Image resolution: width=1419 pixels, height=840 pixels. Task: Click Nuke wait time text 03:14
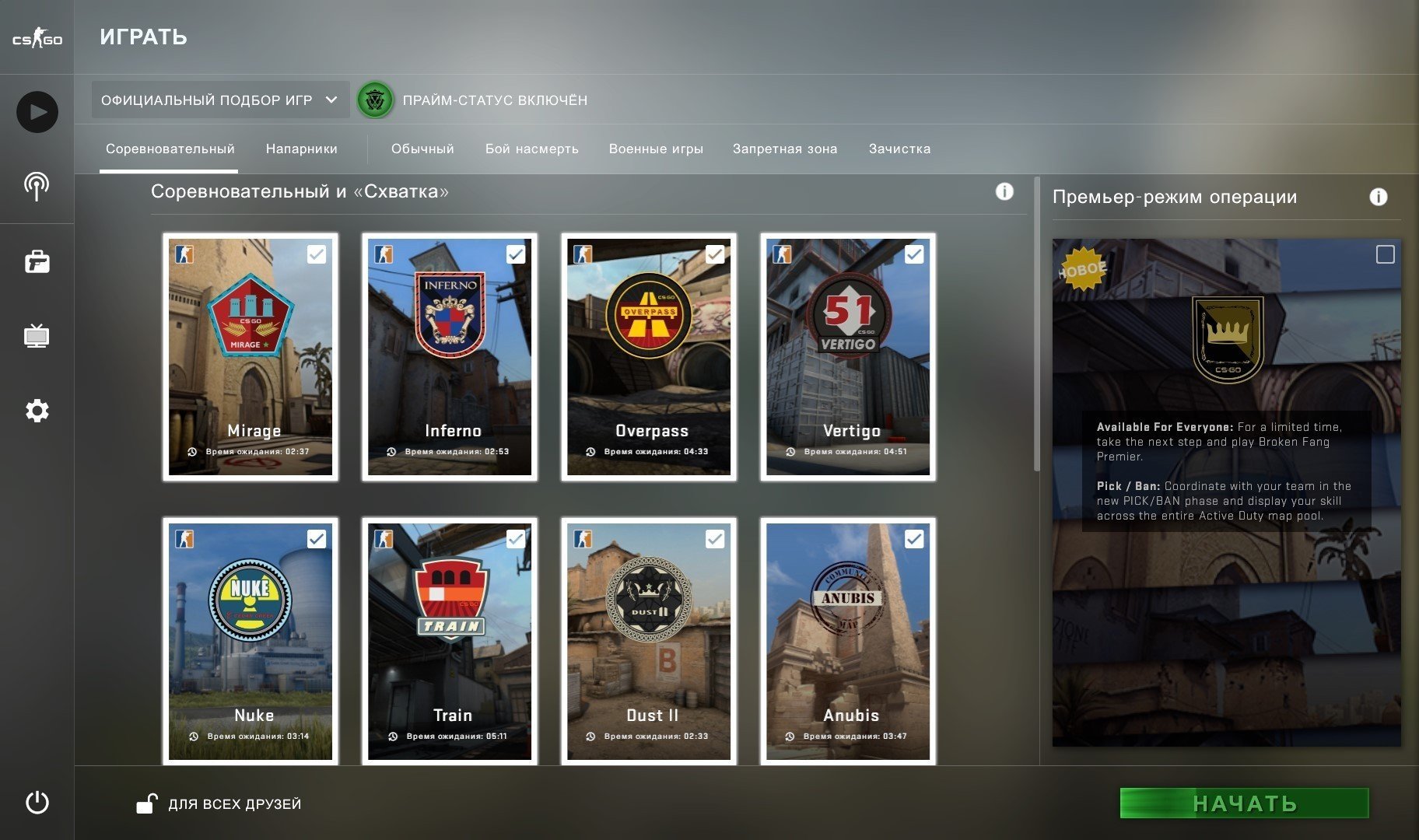[258, 737]
